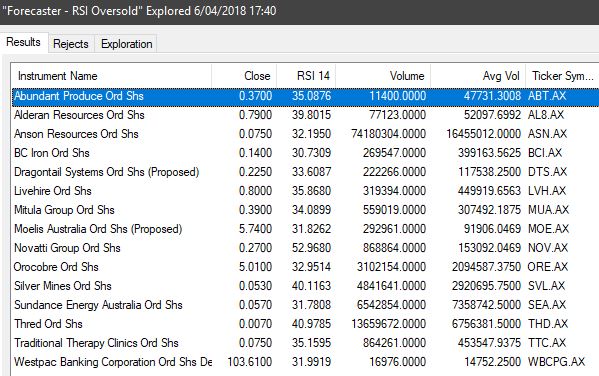Sort by Instrument Name column header
The image size is (599, 376).
111,76
